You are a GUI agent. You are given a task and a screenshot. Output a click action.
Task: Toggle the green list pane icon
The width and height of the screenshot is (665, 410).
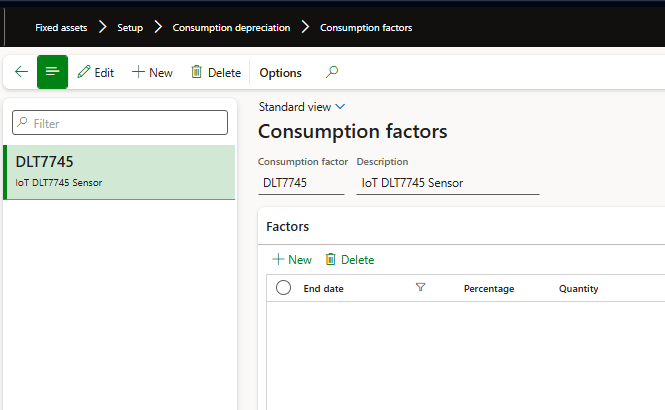(52, 72)
